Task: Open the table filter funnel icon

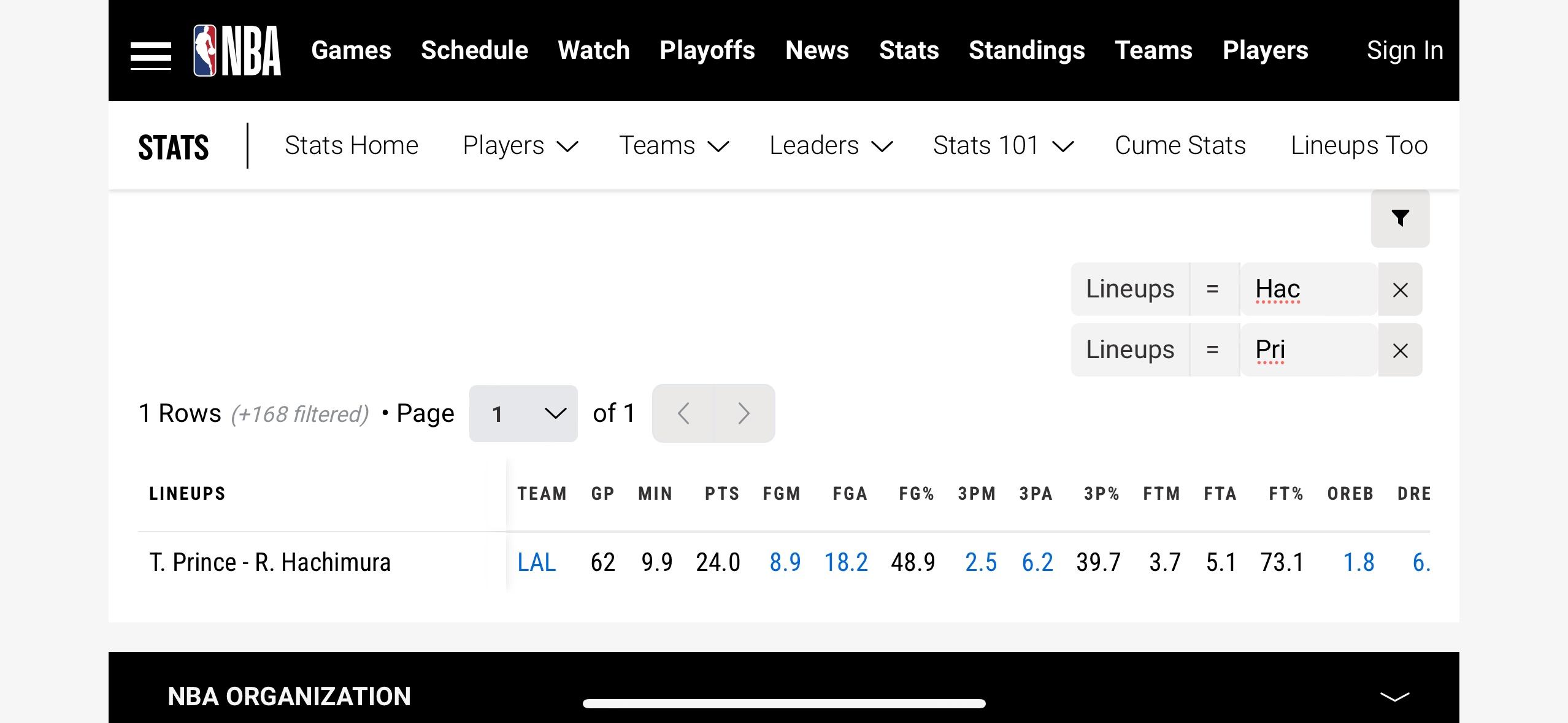Action: (1400, 218)
